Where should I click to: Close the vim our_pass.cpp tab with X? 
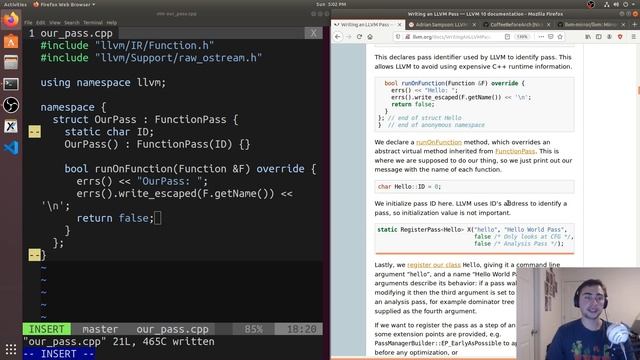(313, 33)
